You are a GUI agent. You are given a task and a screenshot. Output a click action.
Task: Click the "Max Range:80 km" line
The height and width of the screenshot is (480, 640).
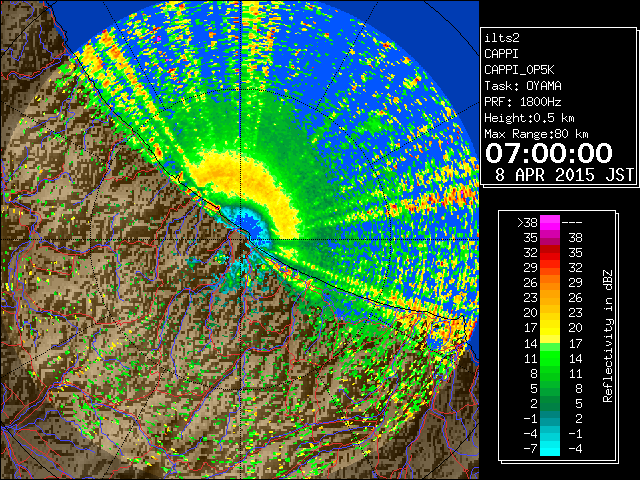click(536, 134)
